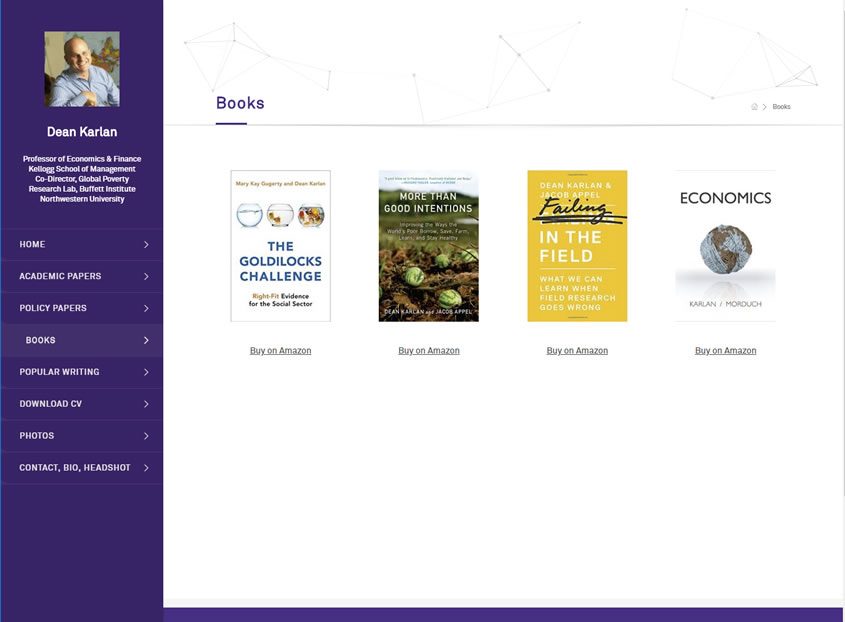
Task: Click the Economics book cover image
Action: [x=725, y=246]
